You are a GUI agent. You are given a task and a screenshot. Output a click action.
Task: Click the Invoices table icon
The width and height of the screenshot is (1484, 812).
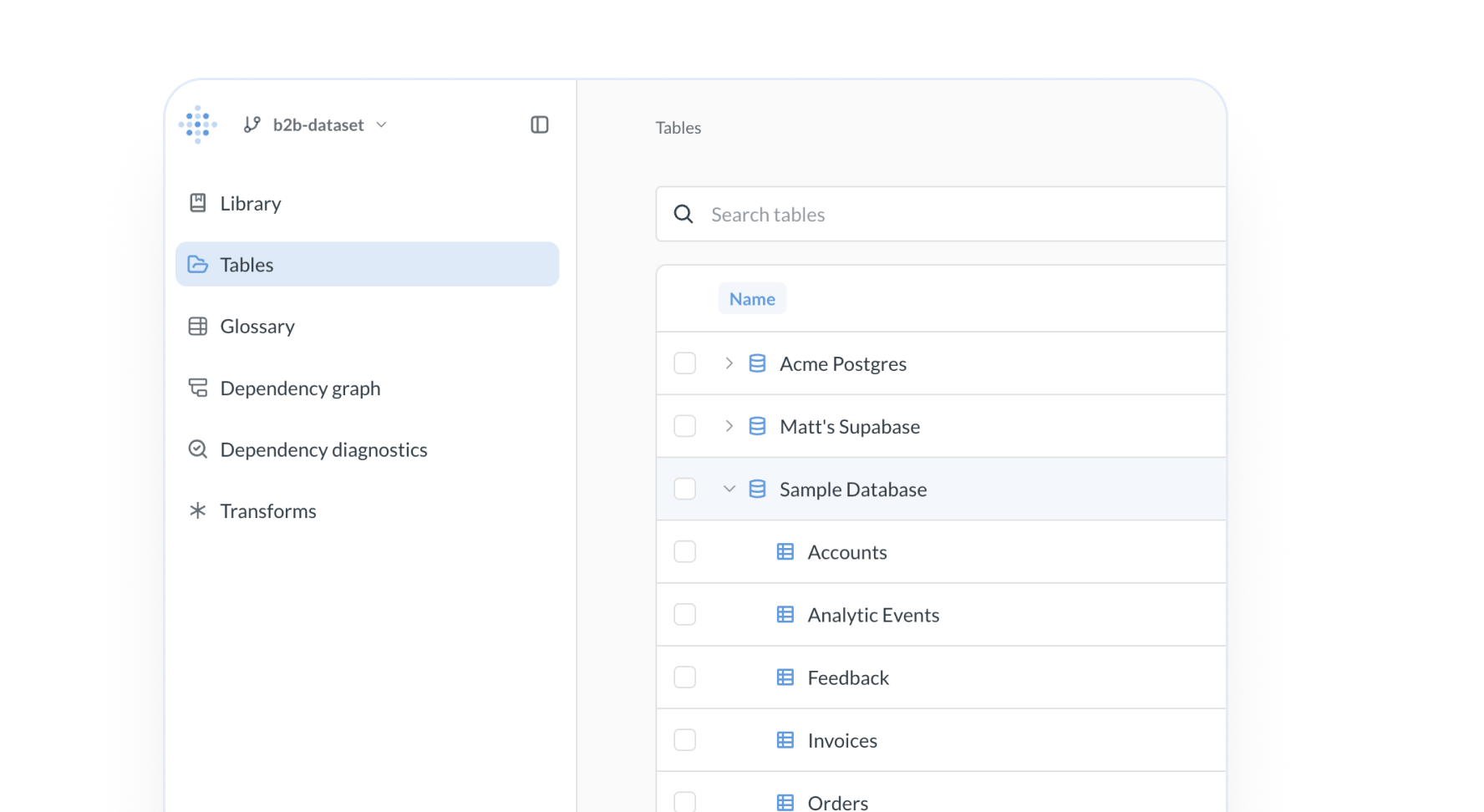tap(785, 739)
